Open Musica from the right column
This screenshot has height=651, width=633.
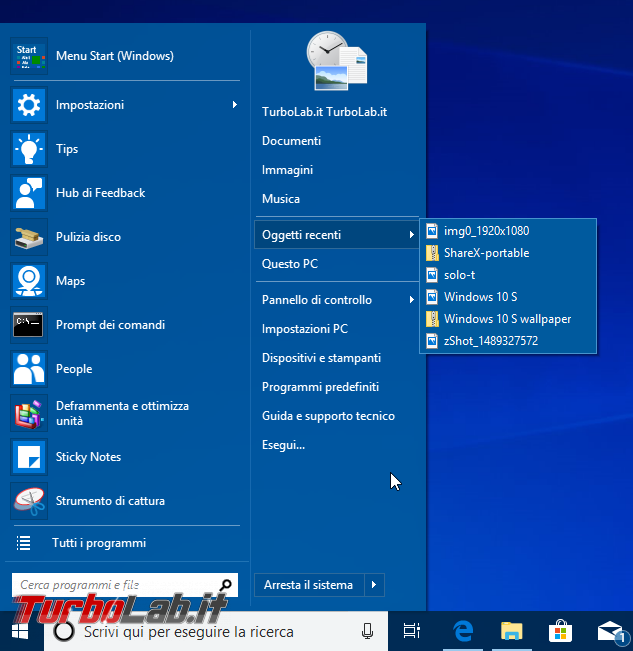click(281, 199)
